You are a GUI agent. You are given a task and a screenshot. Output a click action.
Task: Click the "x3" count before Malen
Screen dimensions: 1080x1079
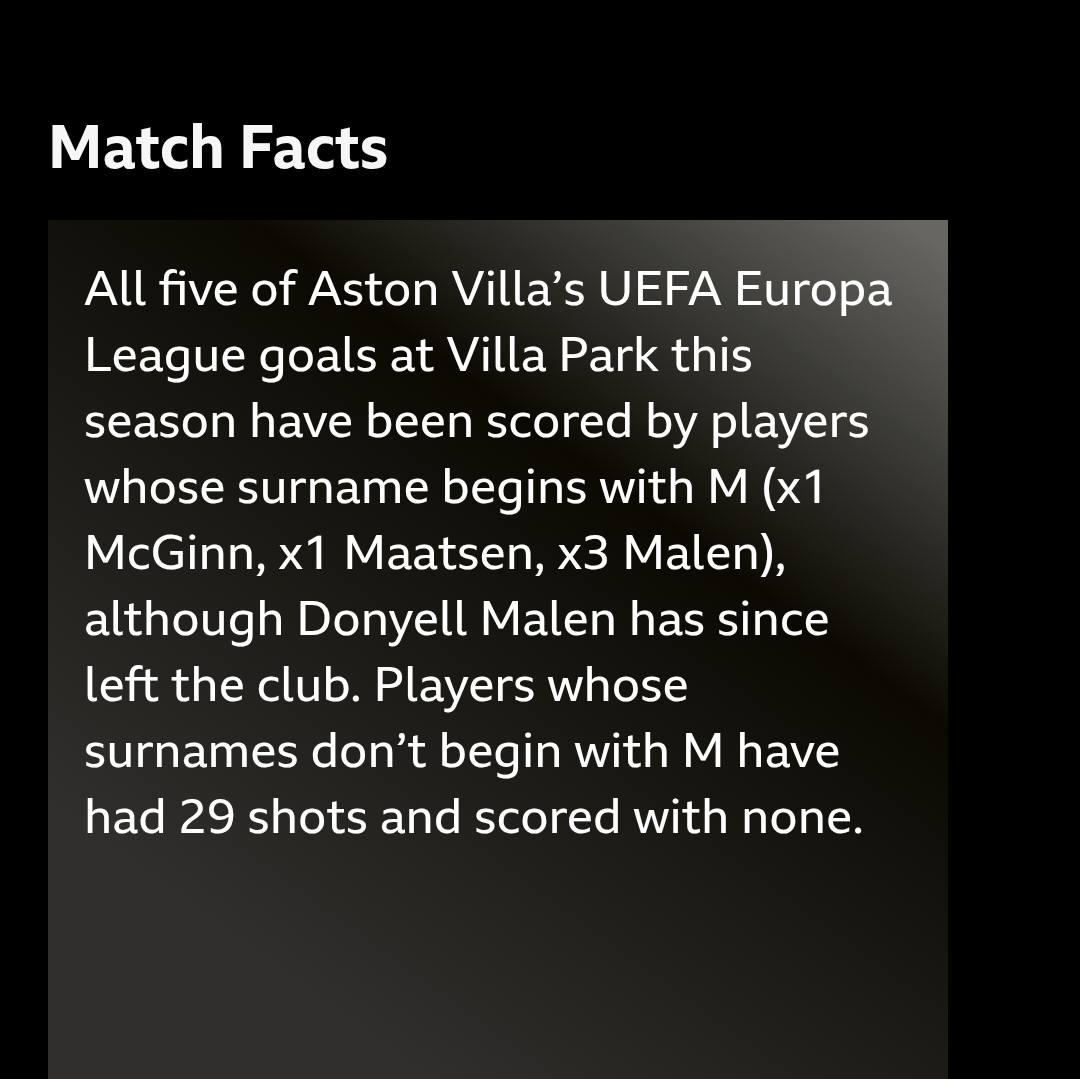click(582, 554)
